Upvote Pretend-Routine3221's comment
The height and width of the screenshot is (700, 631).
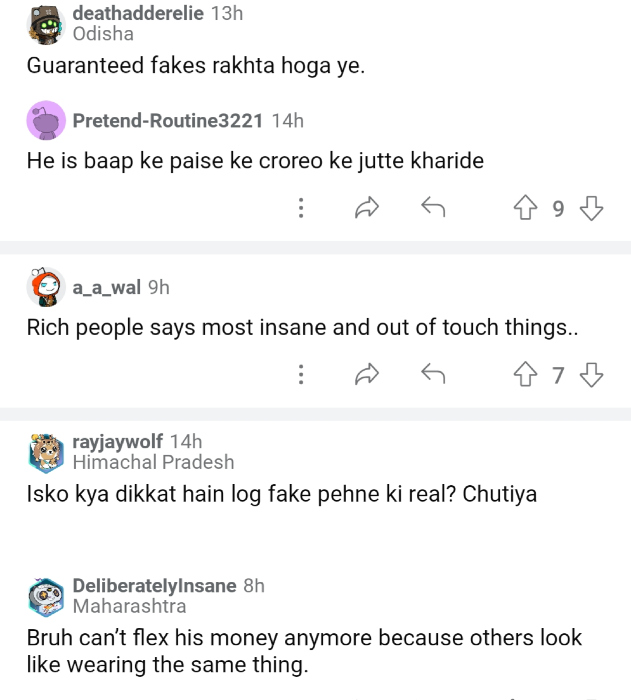click(x=526, y=208)
